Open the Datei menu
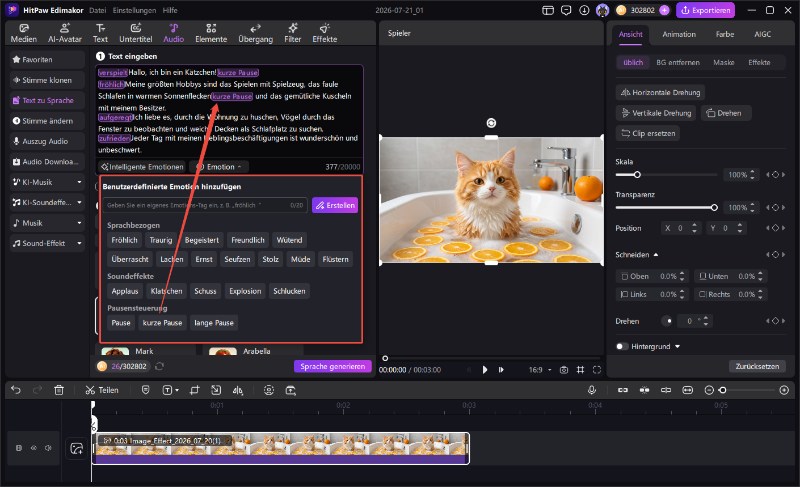The image size is (800, 487). point(97,10)
